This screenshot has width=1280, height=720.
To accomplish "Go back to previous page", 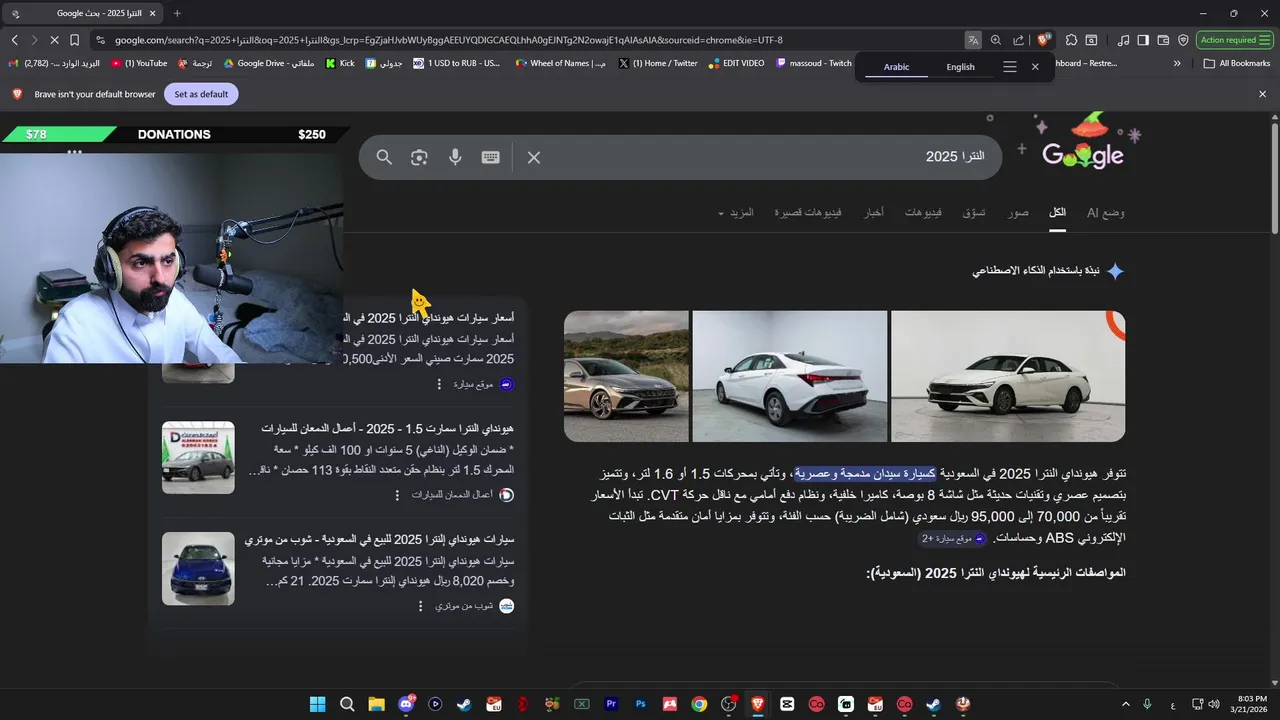I will tap(14, 40).
